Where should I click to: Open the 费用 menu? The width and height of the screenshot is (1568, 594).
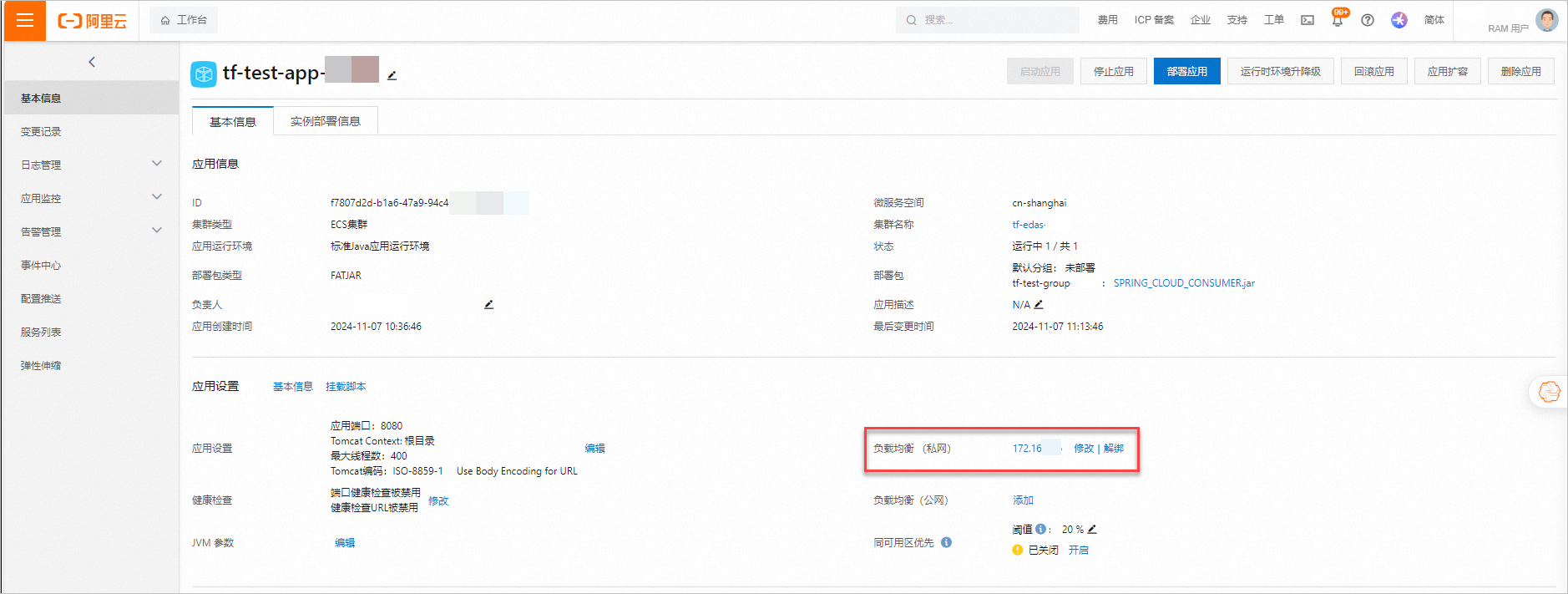(1107, 20)
